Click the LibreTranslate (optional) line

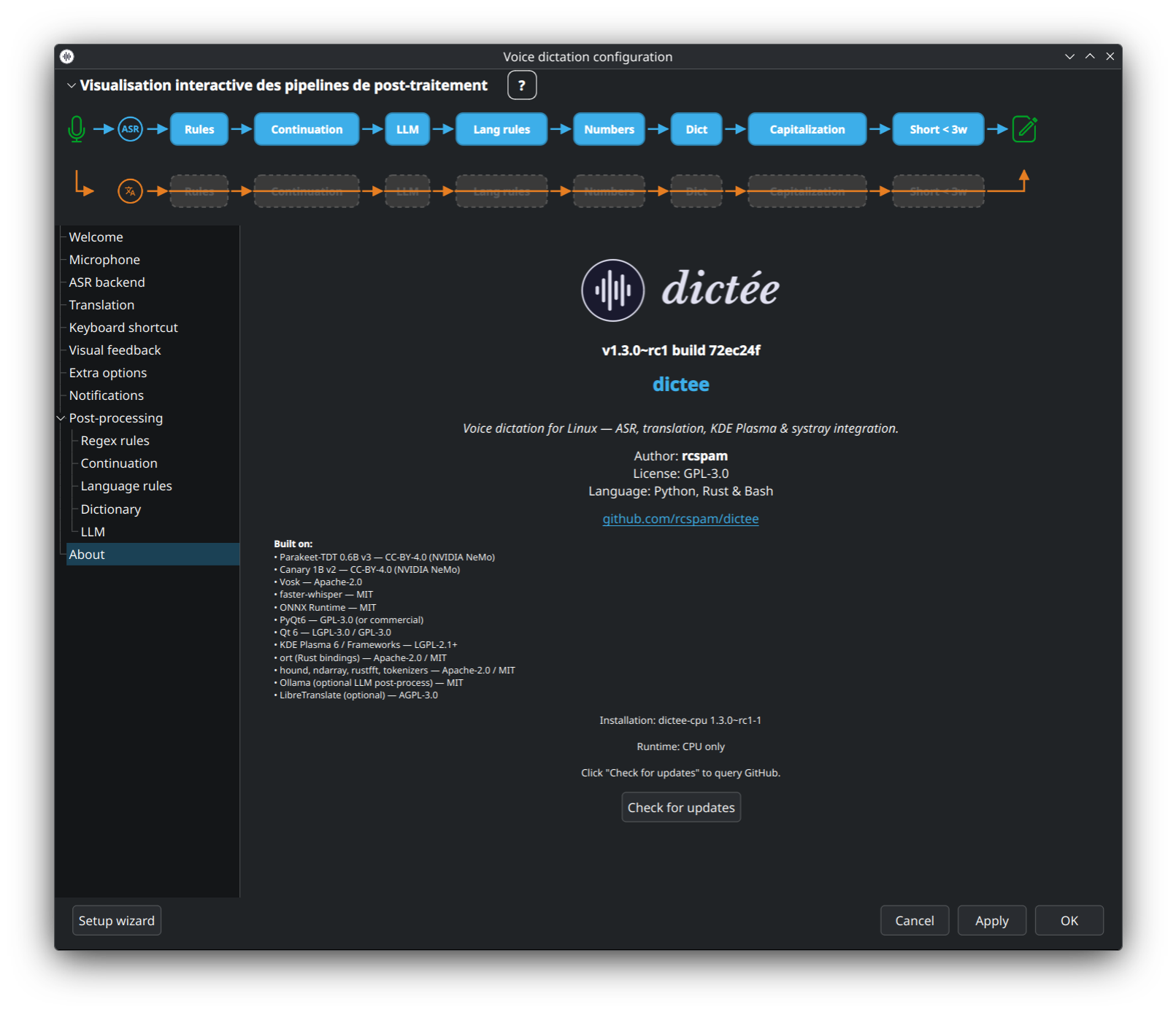(356, 695)
